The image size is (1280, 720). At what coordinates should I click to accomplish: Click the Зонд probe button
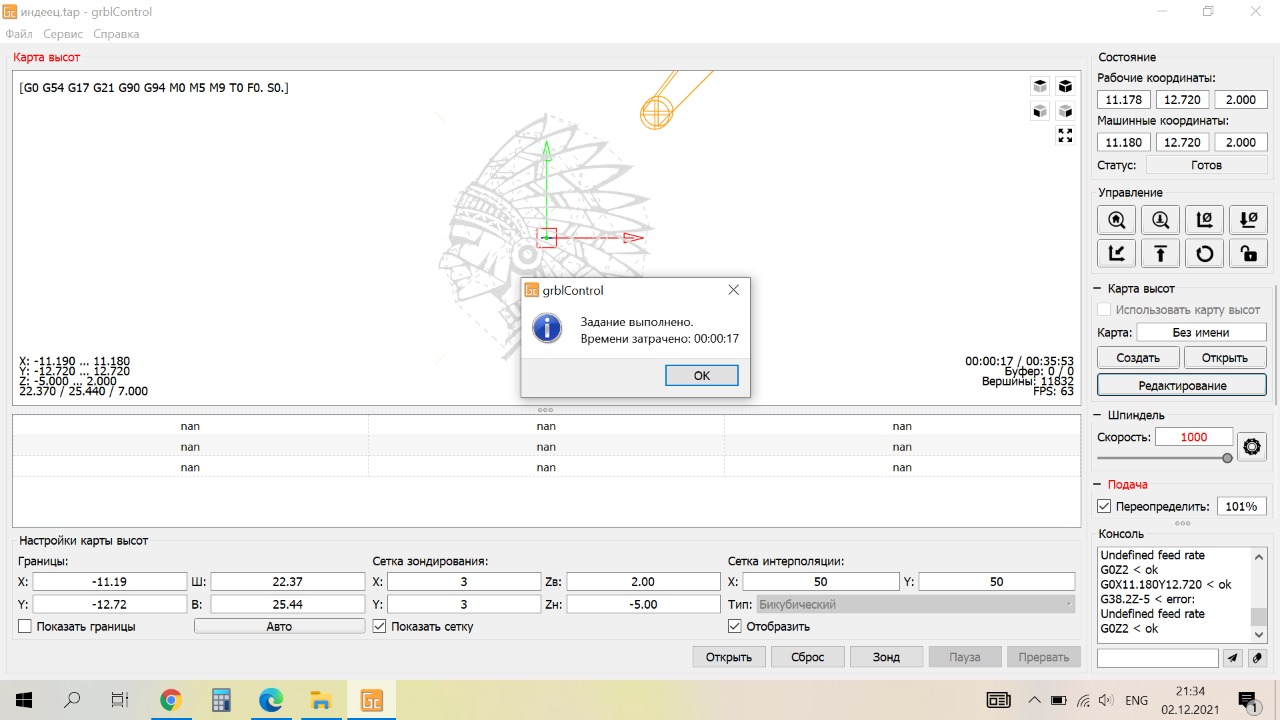point(886,657)
